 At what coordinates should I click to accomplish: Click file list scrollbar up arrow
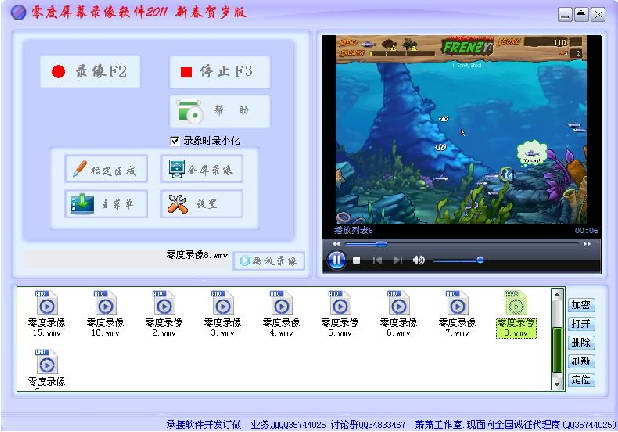[x=557, y=294]
